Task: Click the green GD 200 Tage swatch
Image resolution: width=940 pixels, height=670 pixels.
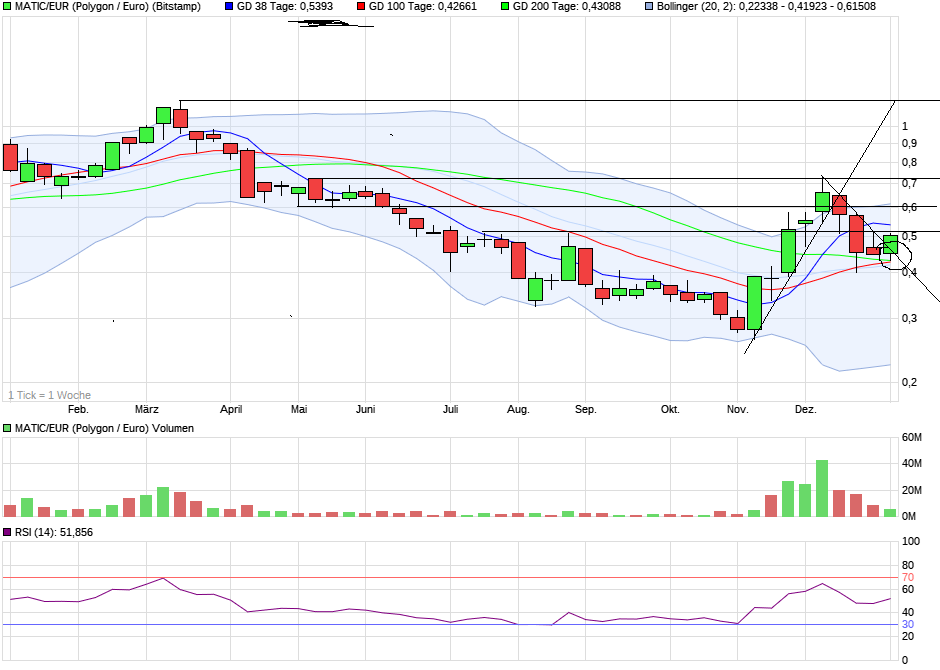Action: point(505,7)
